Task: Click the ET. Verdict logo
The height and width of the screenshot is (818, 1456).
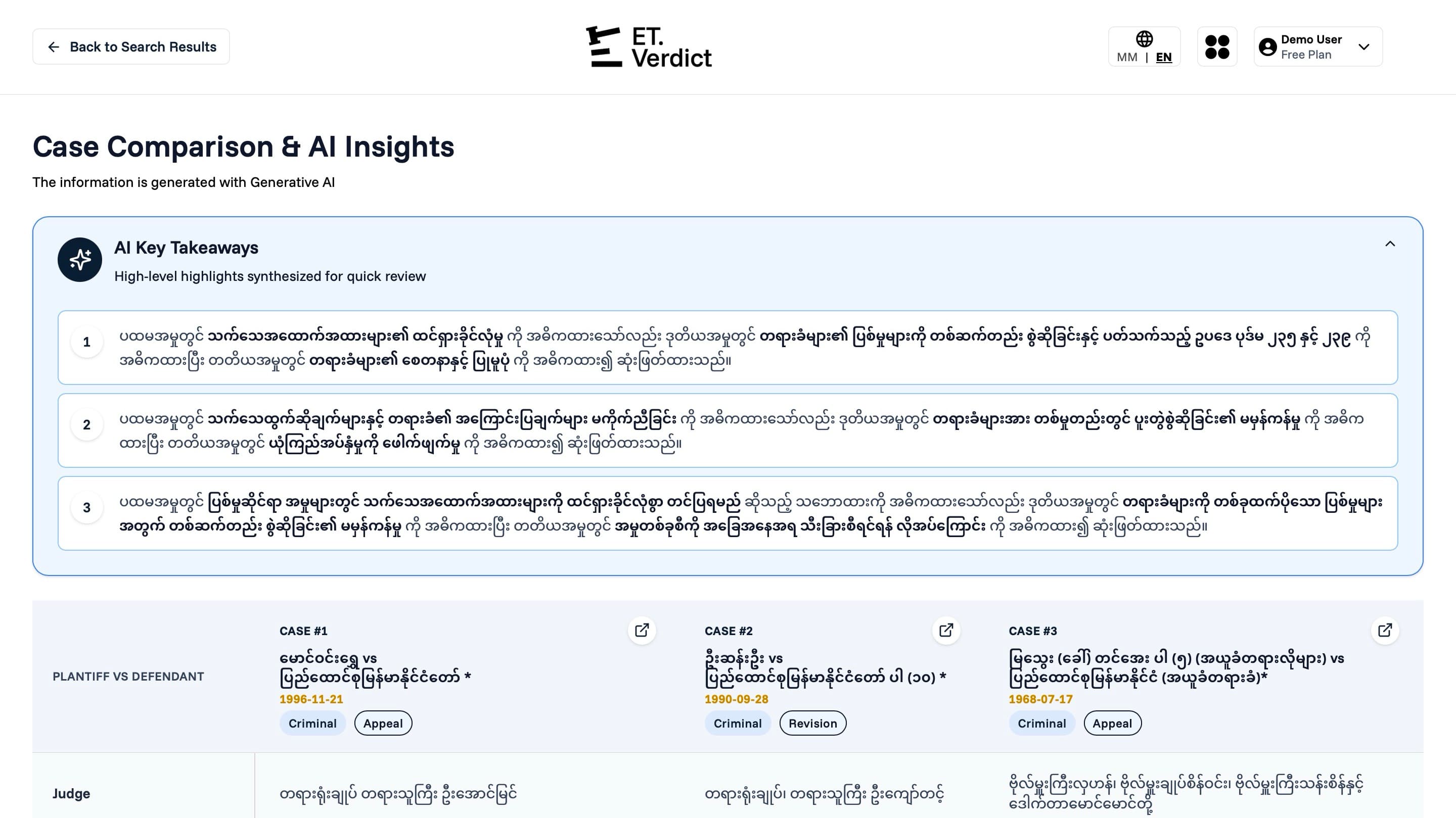Action: point(649,47)
